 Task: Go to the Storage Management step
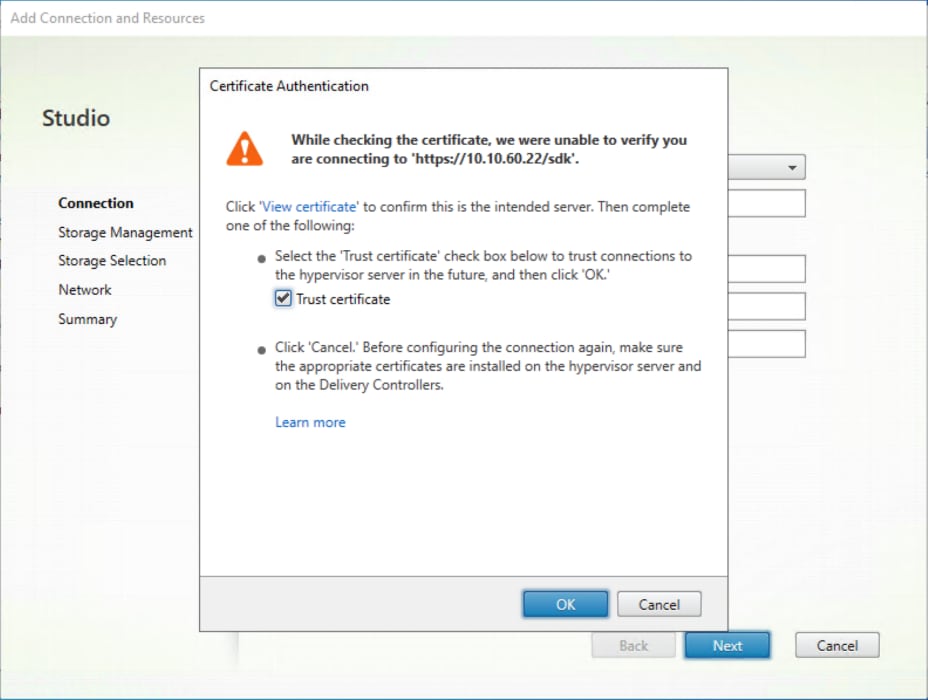pos(125,233)
